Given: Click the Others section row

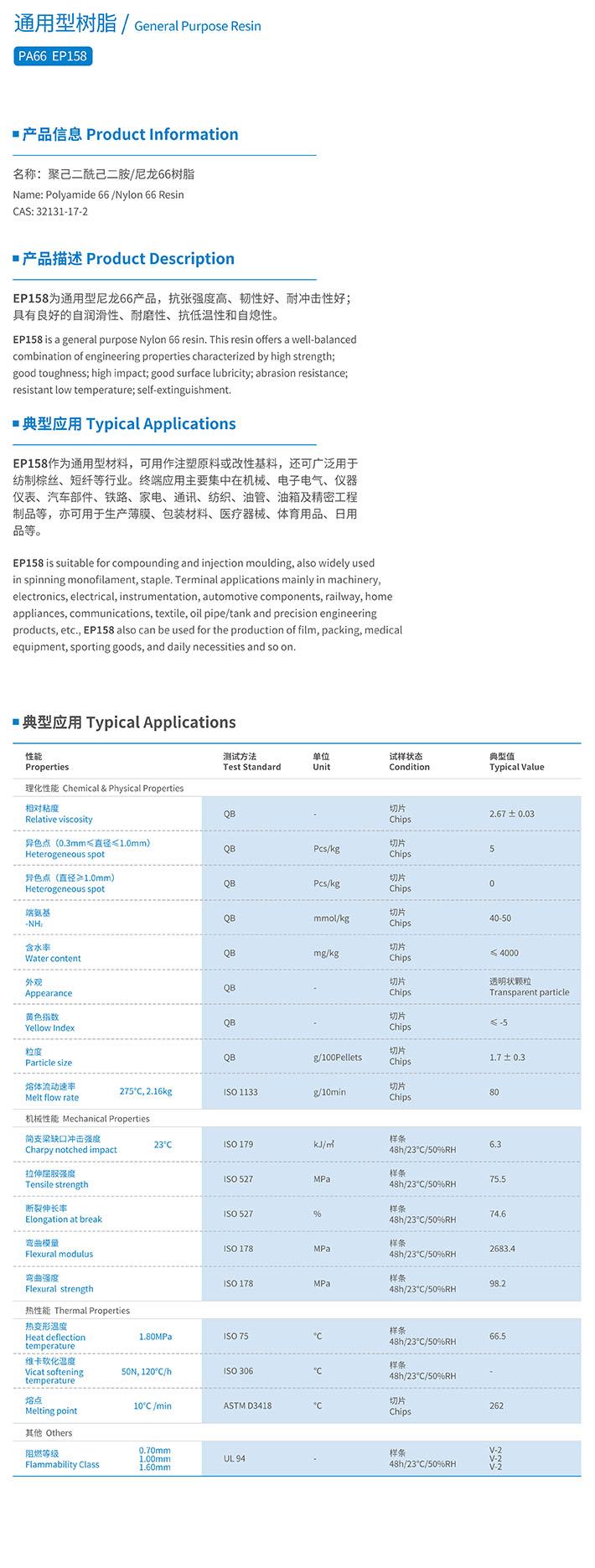Looking at the screenshot, I should coord(49,1432).
